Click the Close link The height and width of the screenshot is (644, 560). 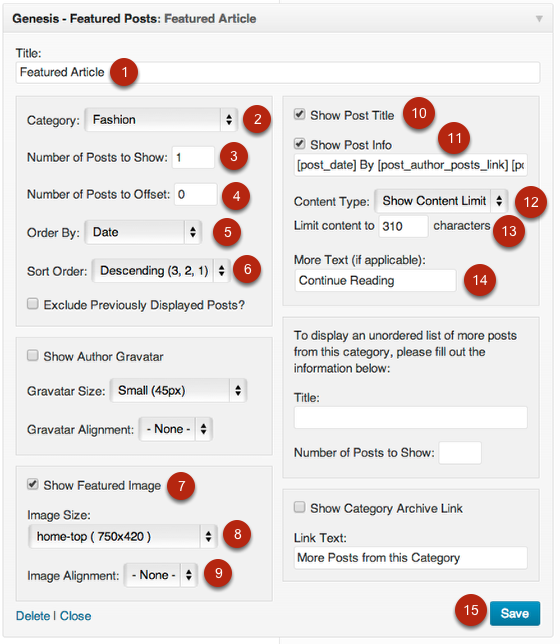pos(76,616)
